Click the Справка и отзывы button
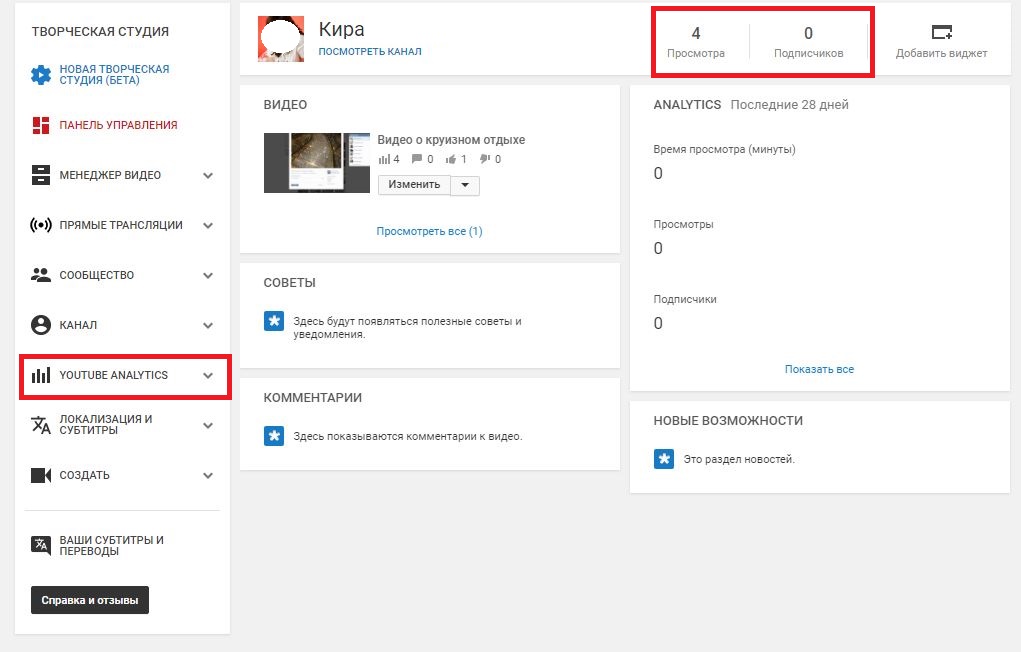Screen dimensions: 1021x652 point(90,601)
